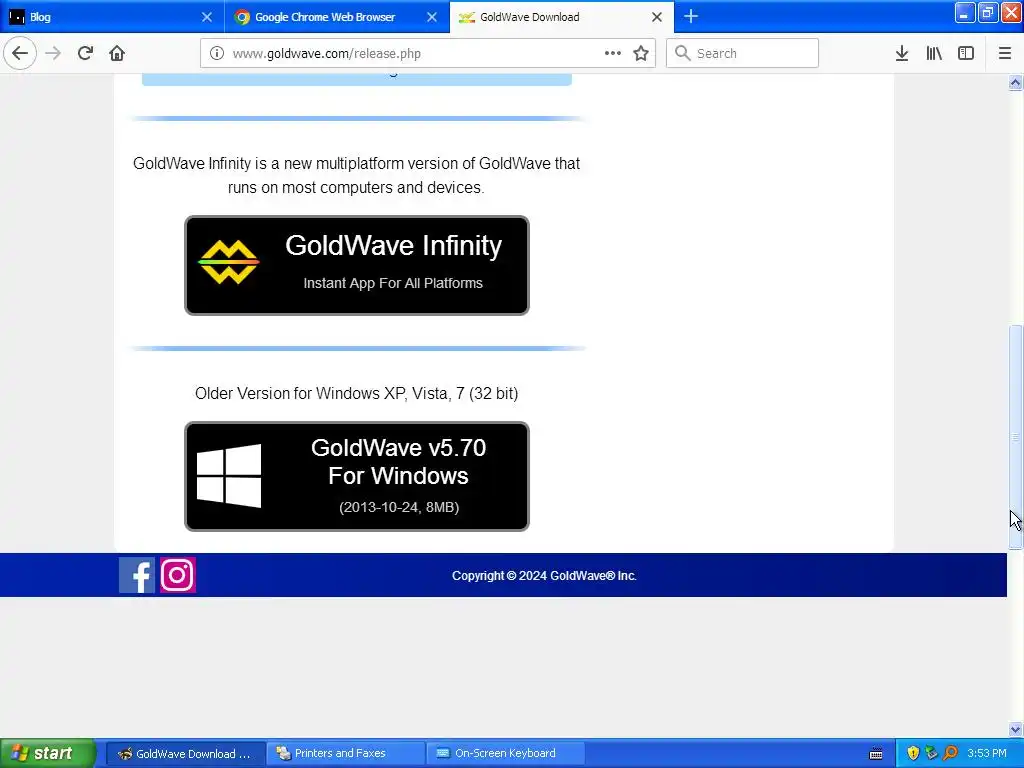Screen dimensions: 1024x768
Task: Click the 3:53 PM system clock
Action: [986, 754]
